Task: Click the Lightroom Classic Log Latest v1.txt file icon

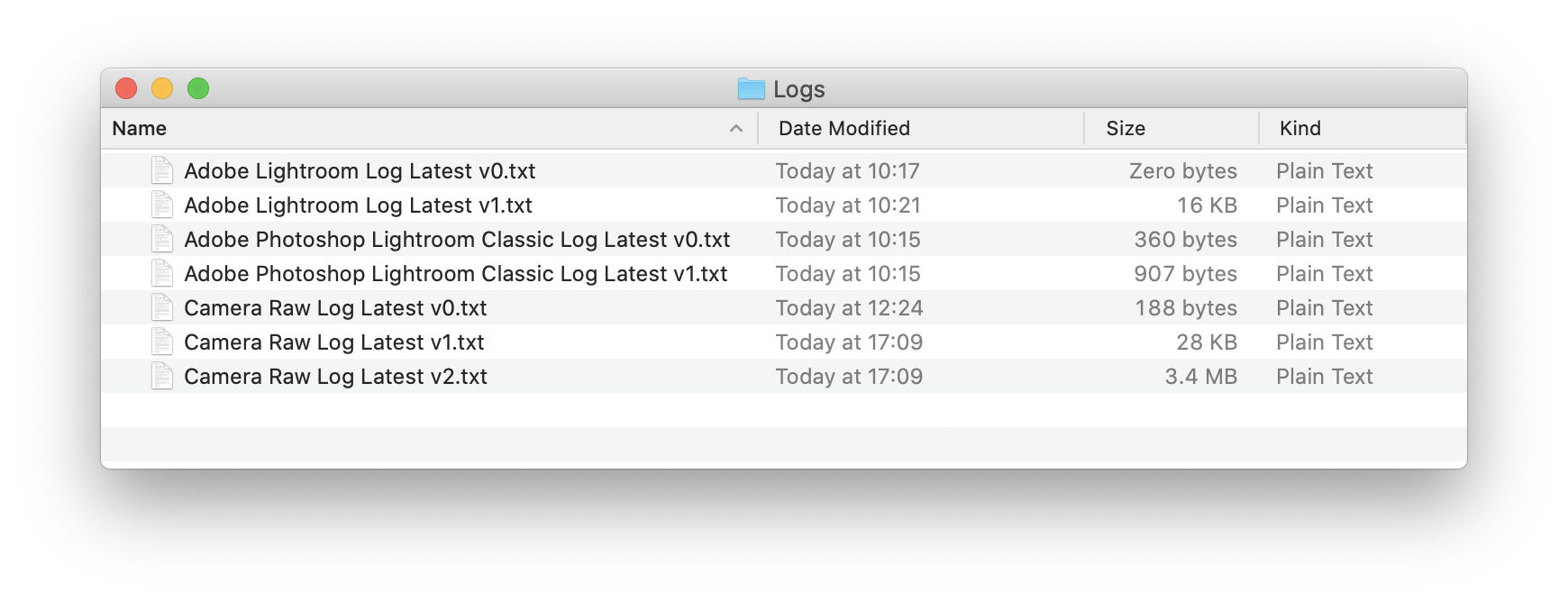Action: [162, 273]
